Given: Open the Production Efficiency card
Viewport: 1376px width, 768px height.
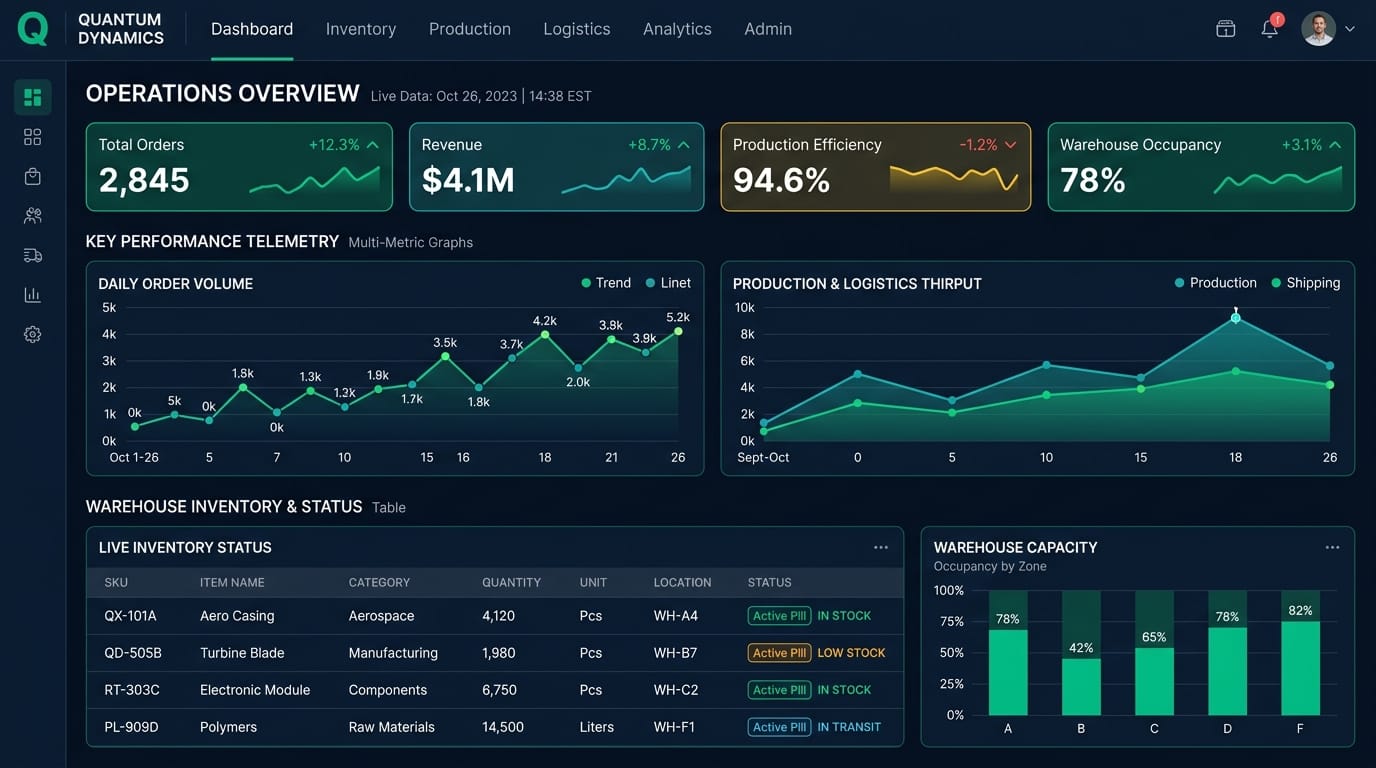Looking at the screenshot, I should coord(876,167).
